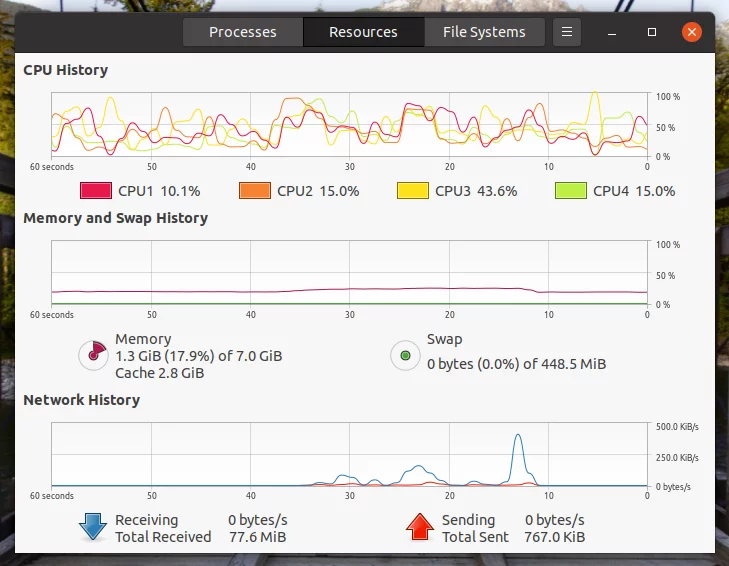
Task: Minimize the System Monitor window
Action: [612, 32]
